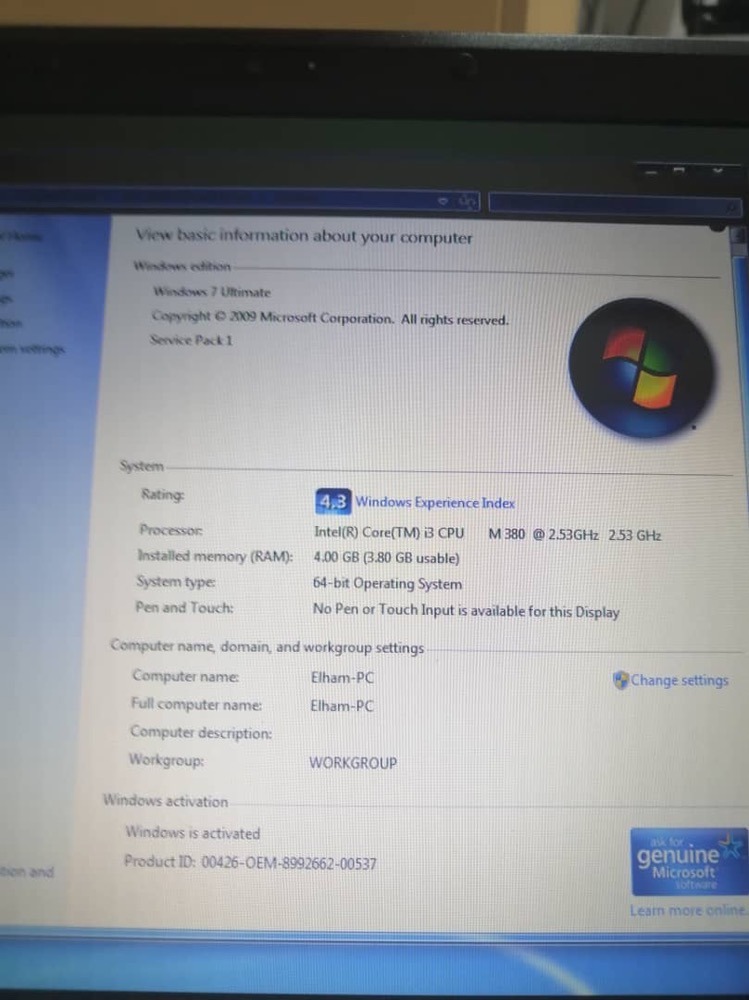
Task: Expand the address bar history dropdown arrow
Action: coord(443,201)
